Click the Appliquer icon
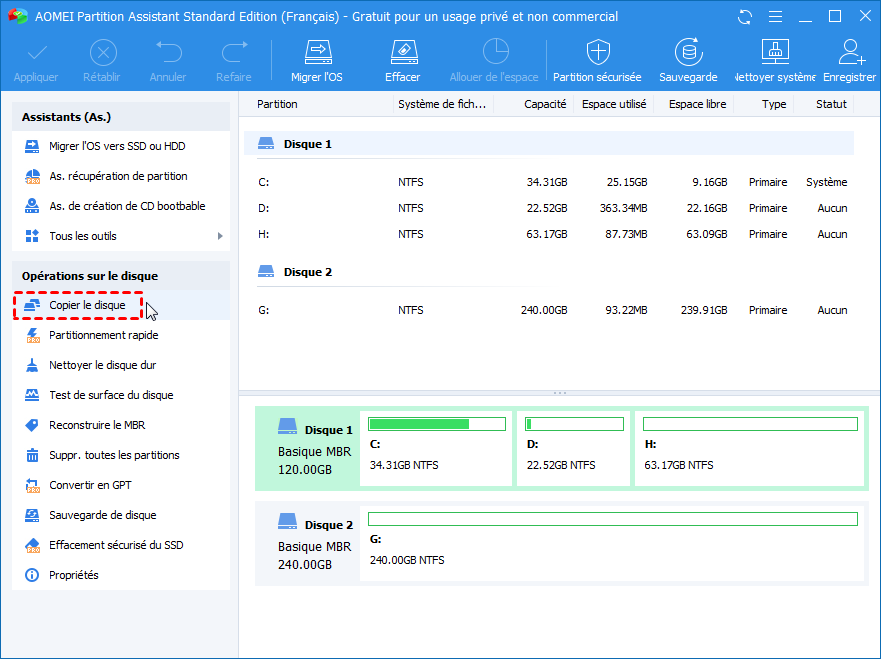The width and height of the screenshot is (881, 659). (35, 58)
